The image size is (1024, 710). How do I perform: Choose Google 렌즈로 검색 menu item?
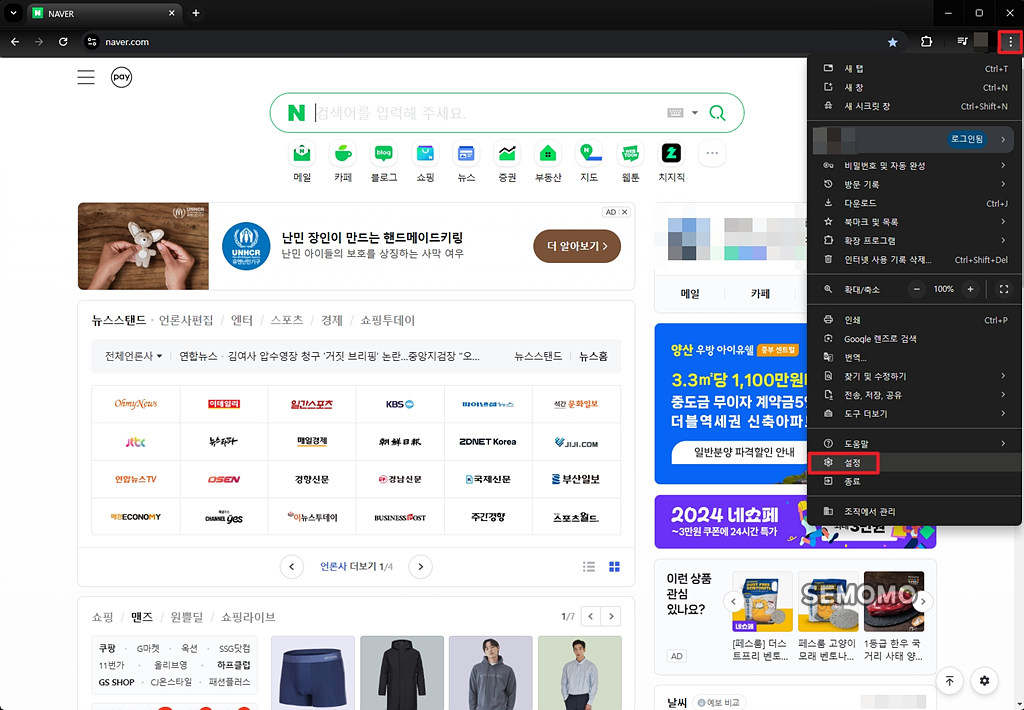click(914, 339)
